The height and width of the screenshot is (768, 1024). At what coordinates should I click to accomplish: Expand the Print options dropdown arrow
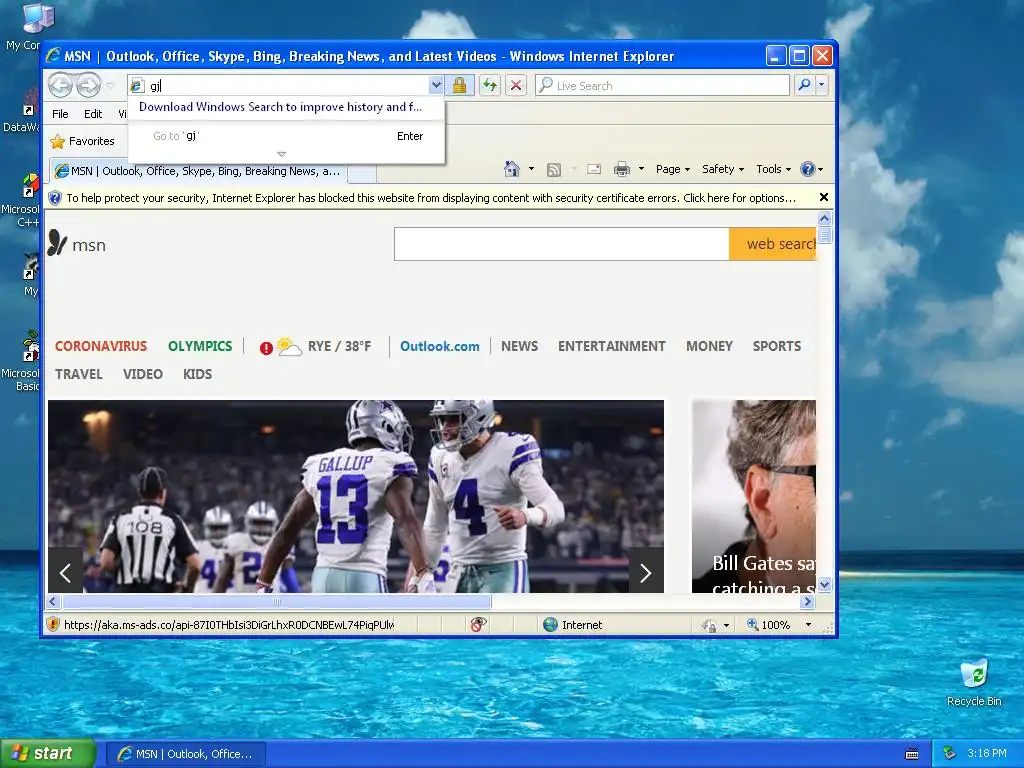(641, 169)
